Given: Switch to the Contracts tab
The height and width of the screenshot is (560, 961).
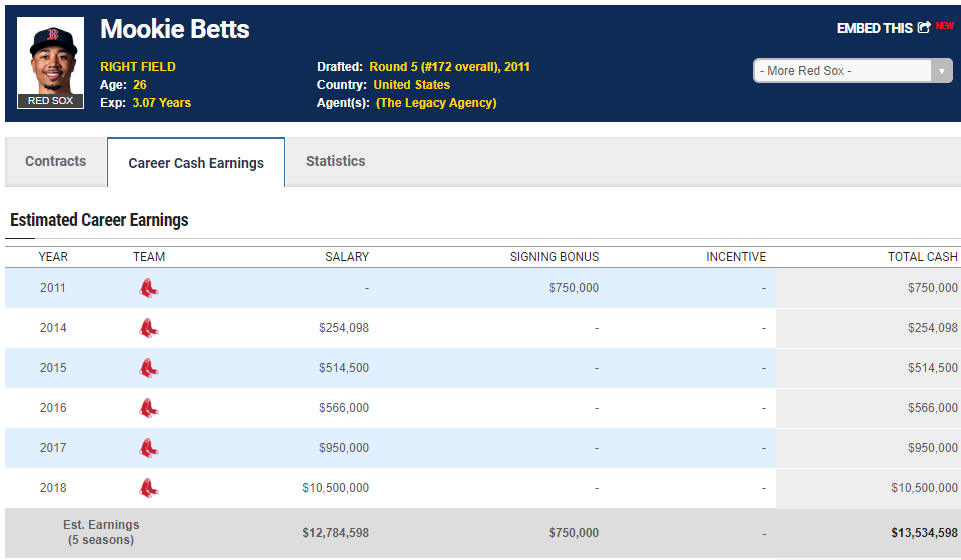Looking at the screenshot, I should [56, 162].
